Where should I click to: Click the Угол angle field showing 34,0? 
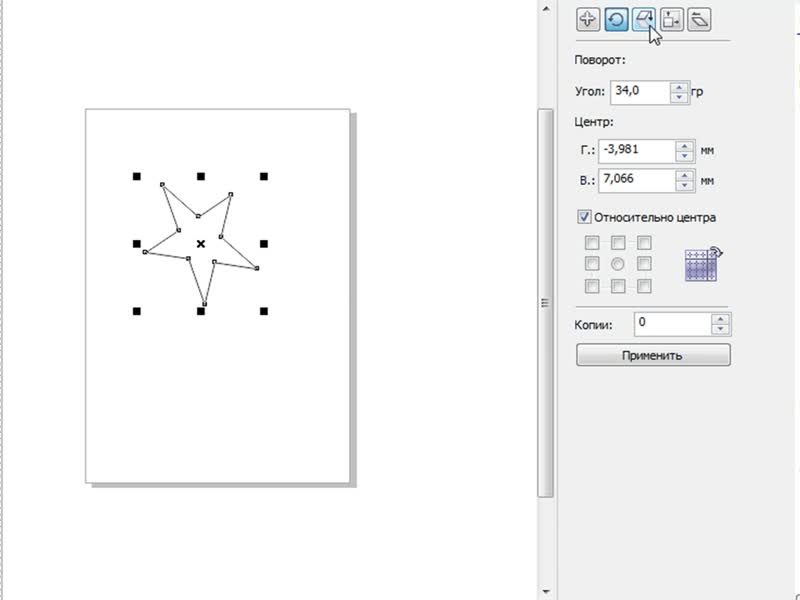641,92
